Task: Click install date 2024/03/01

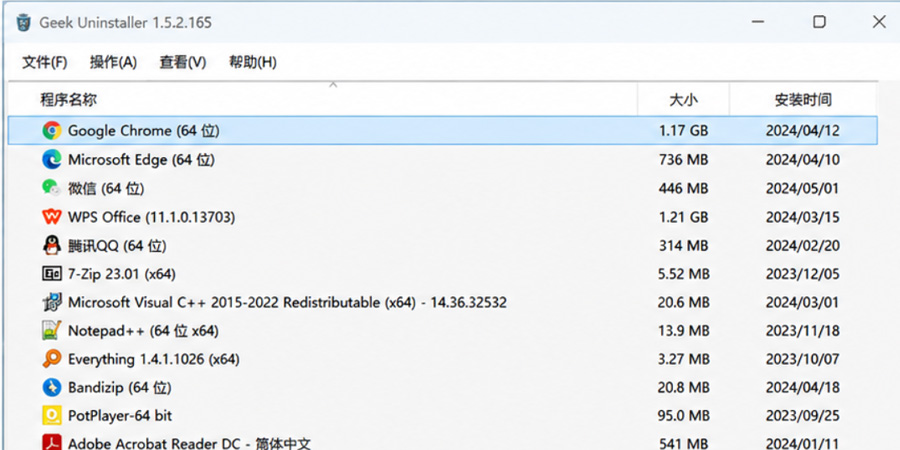Action: (802, 302)
